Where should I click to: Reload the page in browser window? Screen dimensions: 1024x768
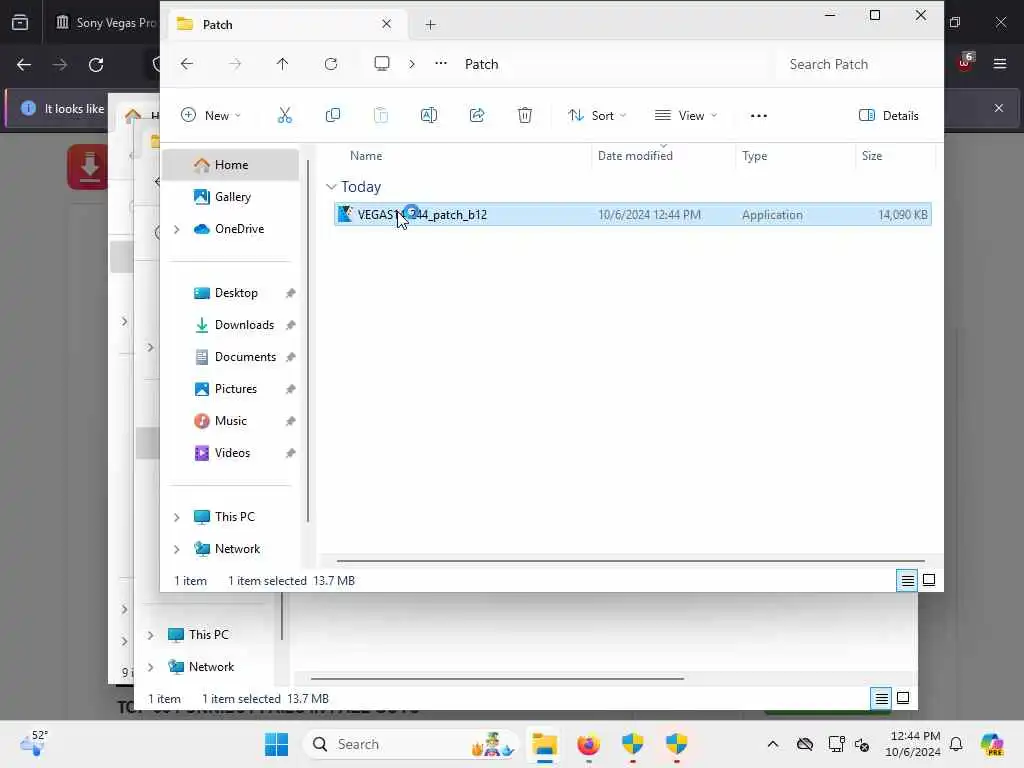click(96, 65)
